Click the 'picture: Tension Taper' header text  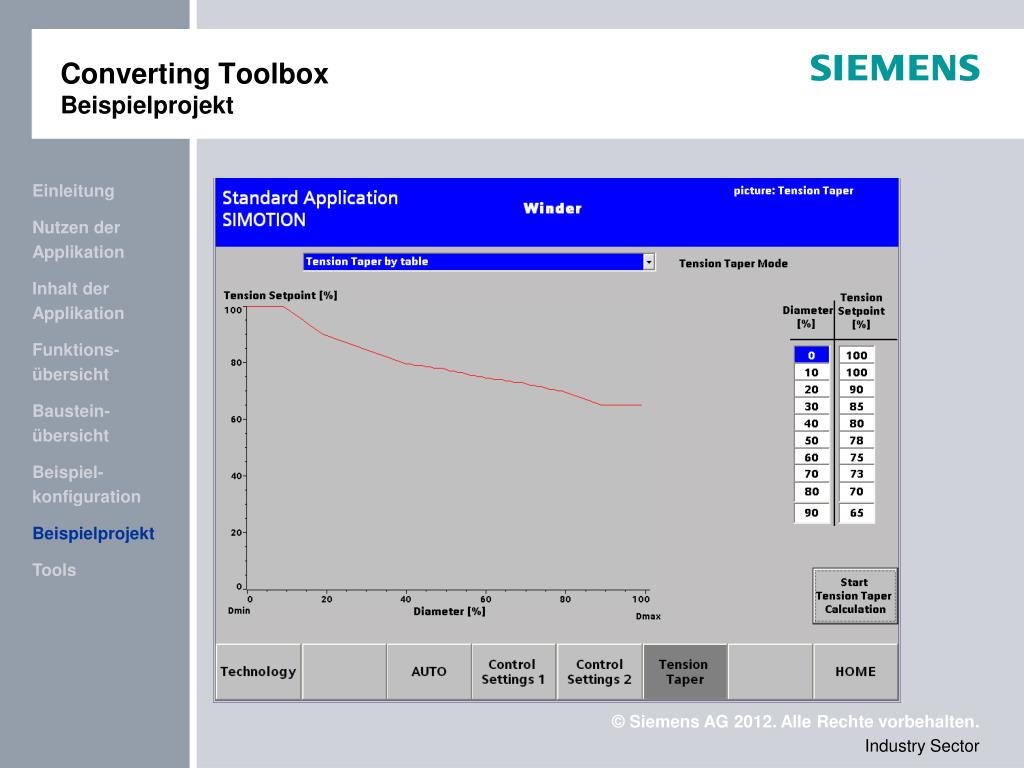coord(793,191)
